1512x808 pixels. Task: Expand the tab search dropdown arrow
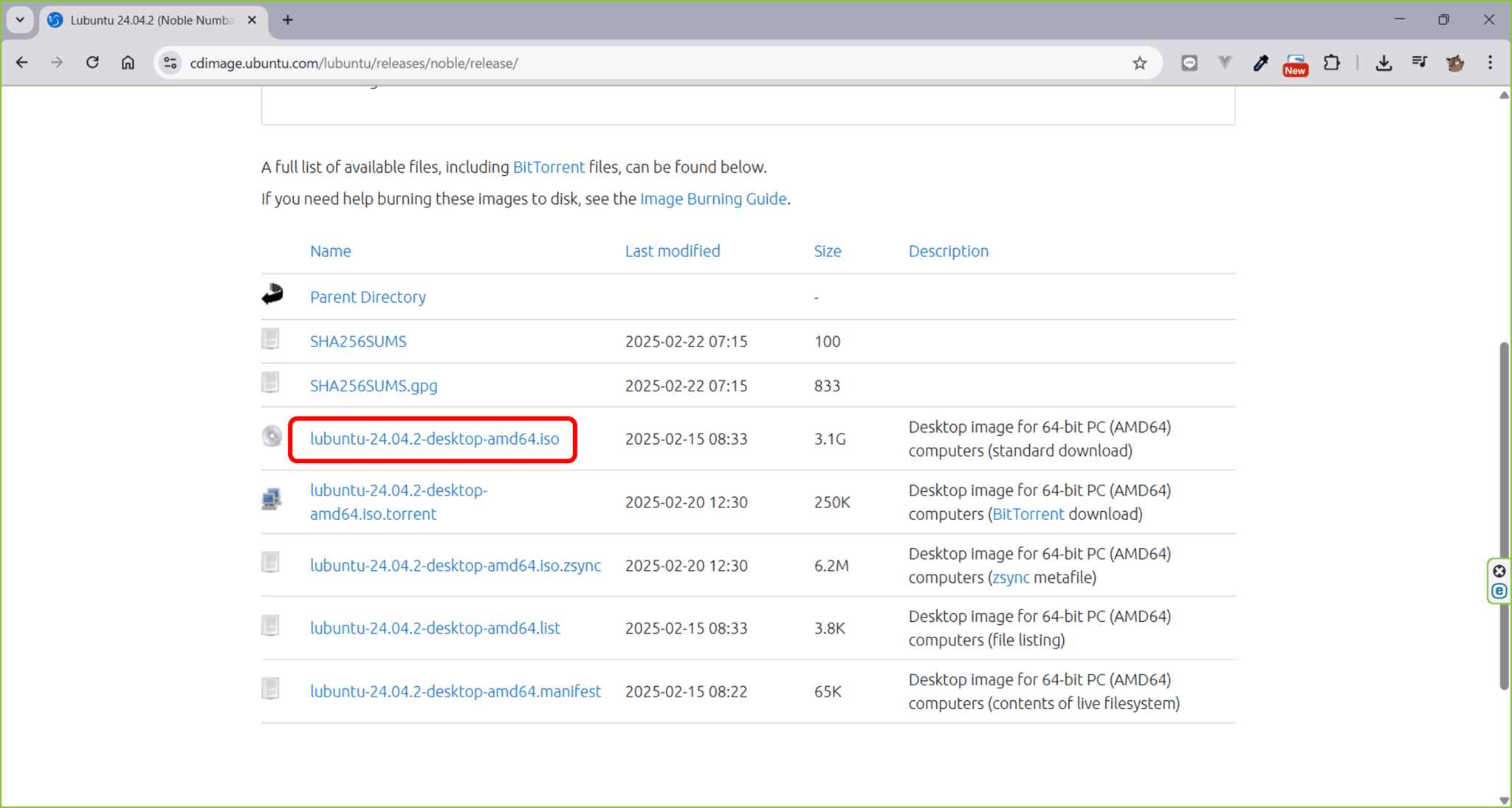click(x=20, y=20)
